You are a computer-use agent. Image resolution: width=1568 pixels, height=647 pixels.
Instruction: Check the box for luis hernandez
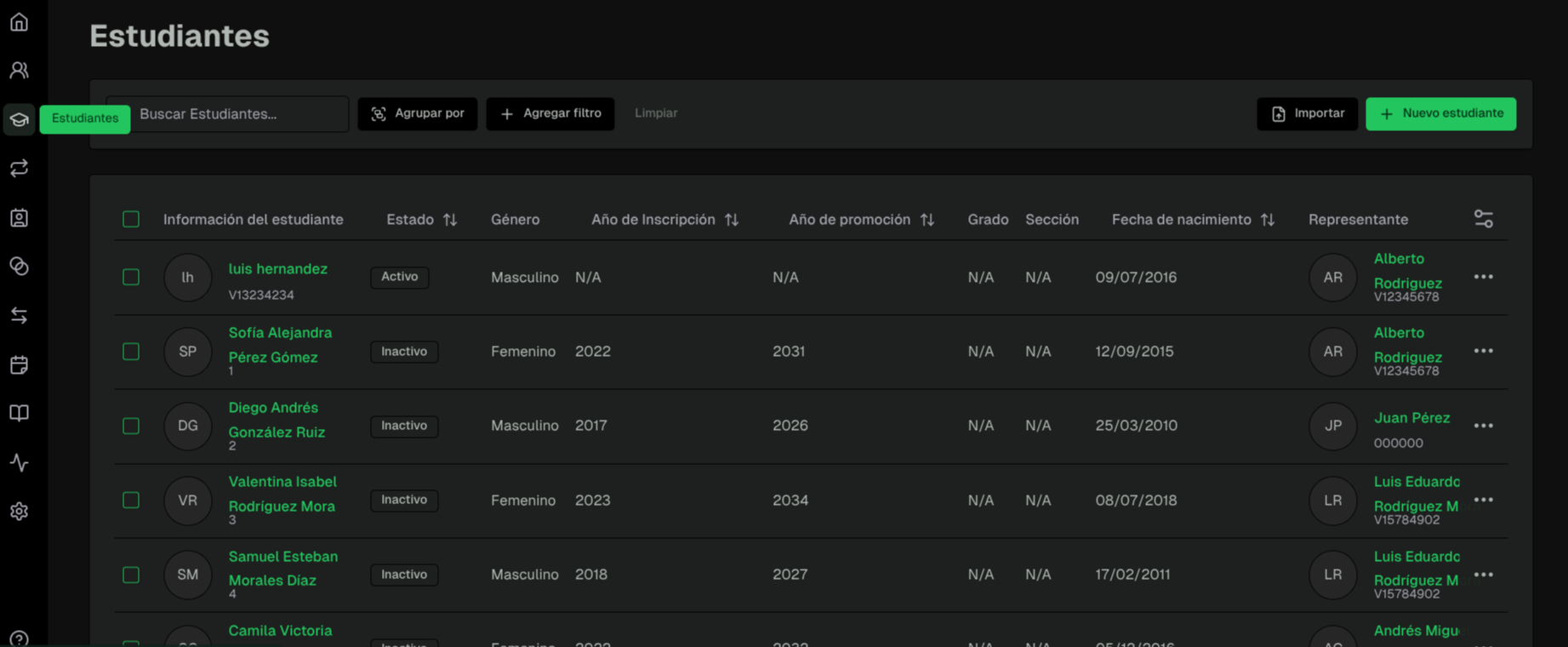pos(131,278)
